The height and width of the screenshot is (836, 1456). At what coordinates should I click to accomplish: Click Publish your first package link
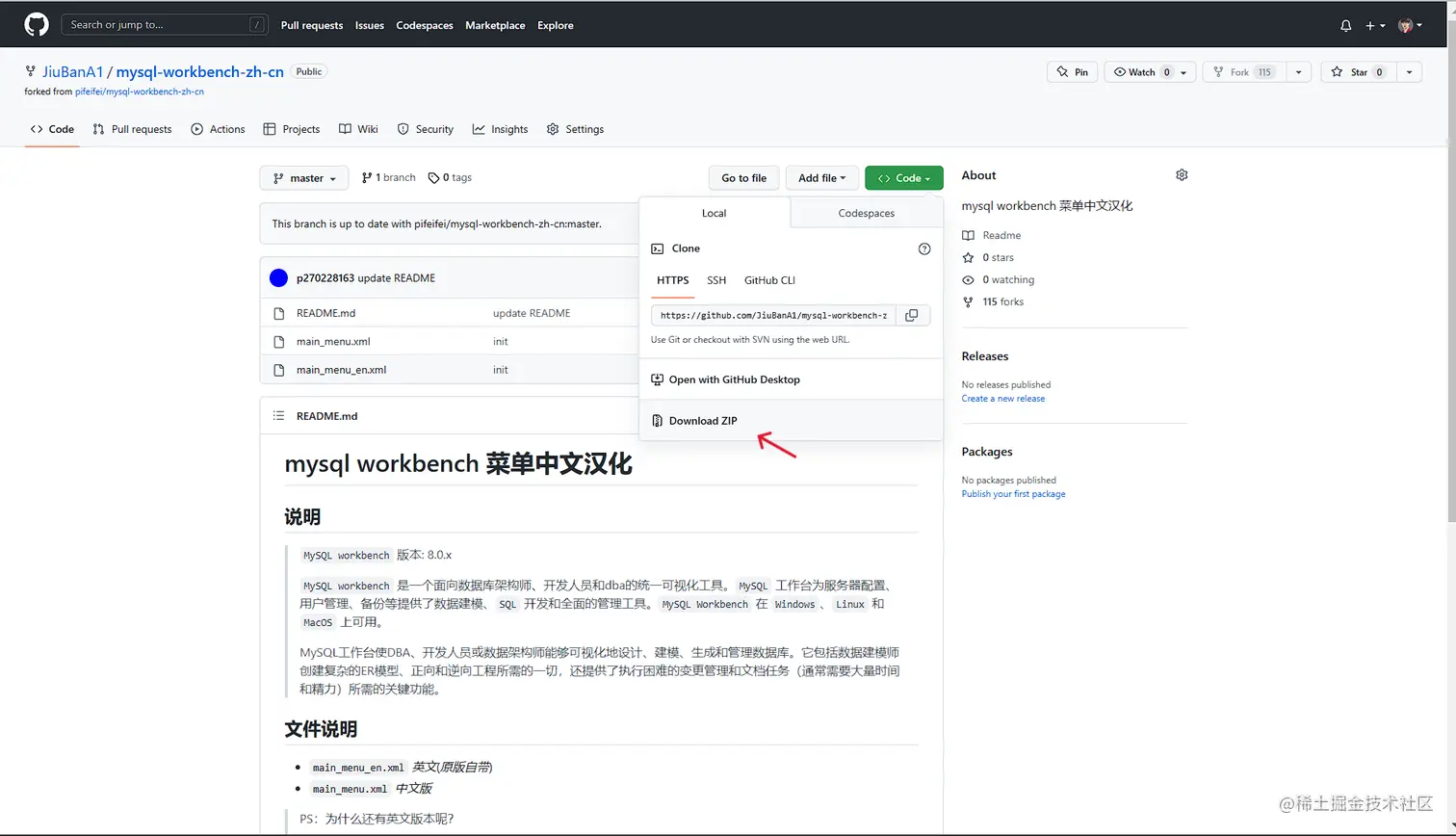point(1014,494)
